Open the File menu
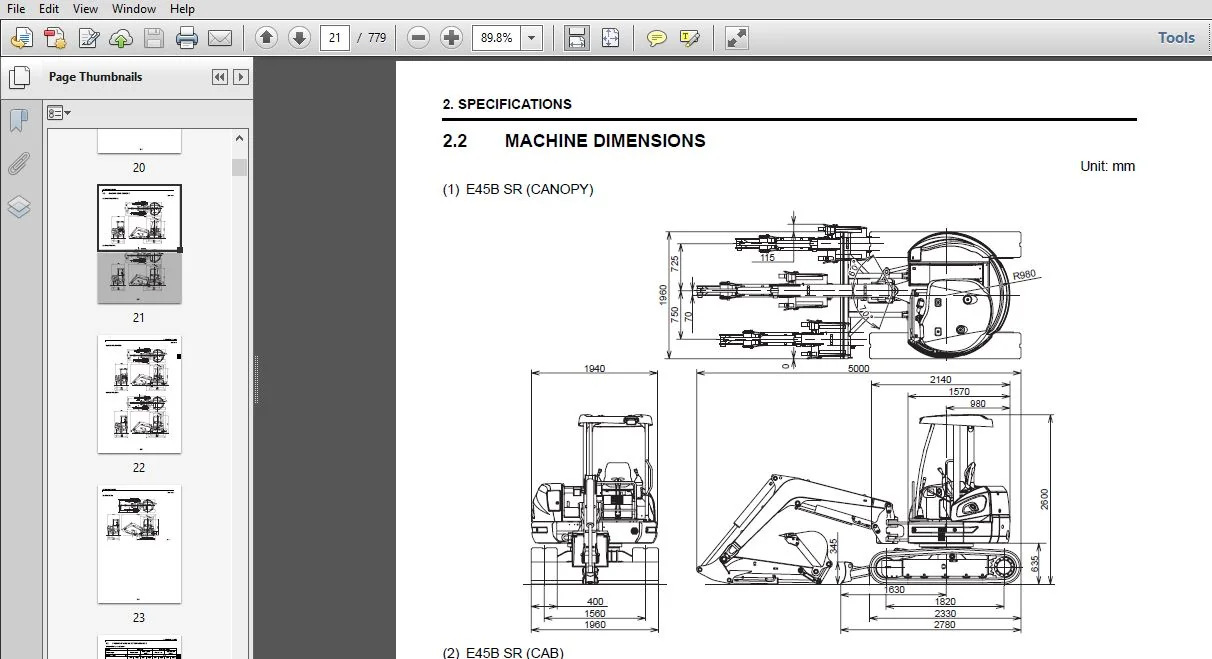This screenshot has height=659, width=1212. click(x=16, y=9)
